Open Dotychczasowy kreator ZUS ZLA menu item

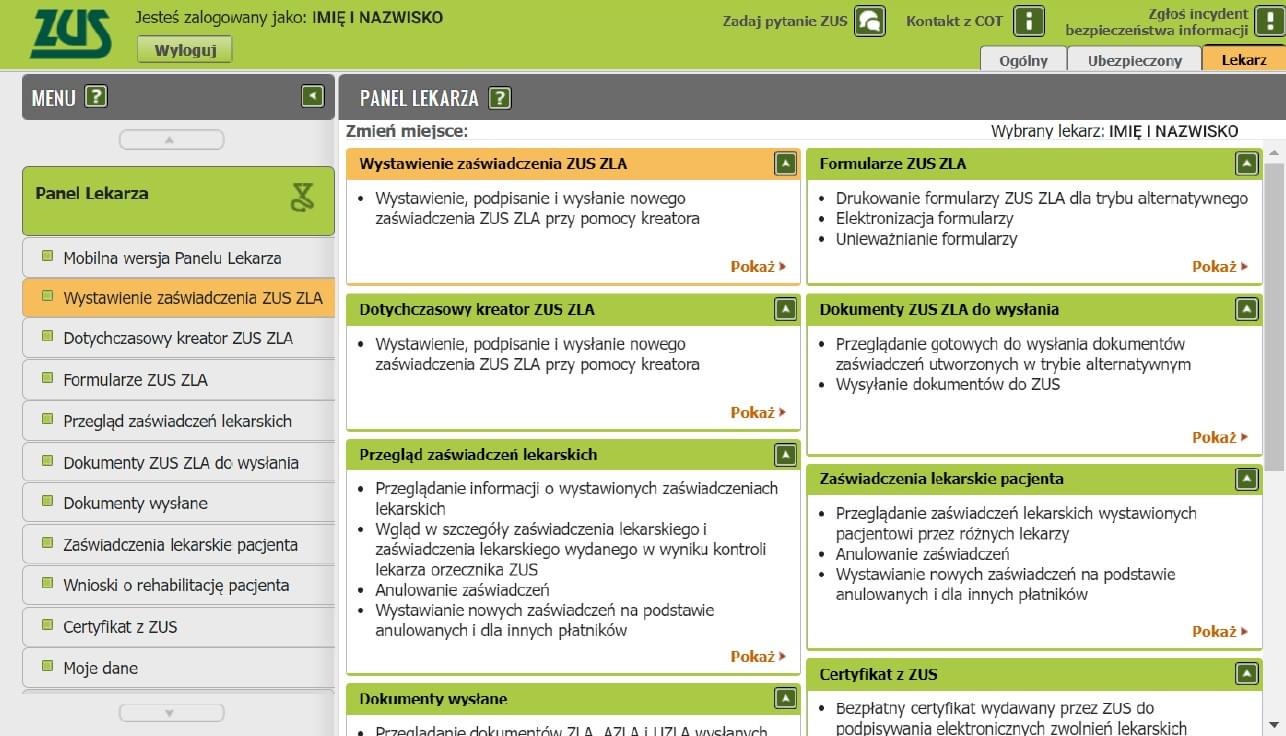(178, 339)
